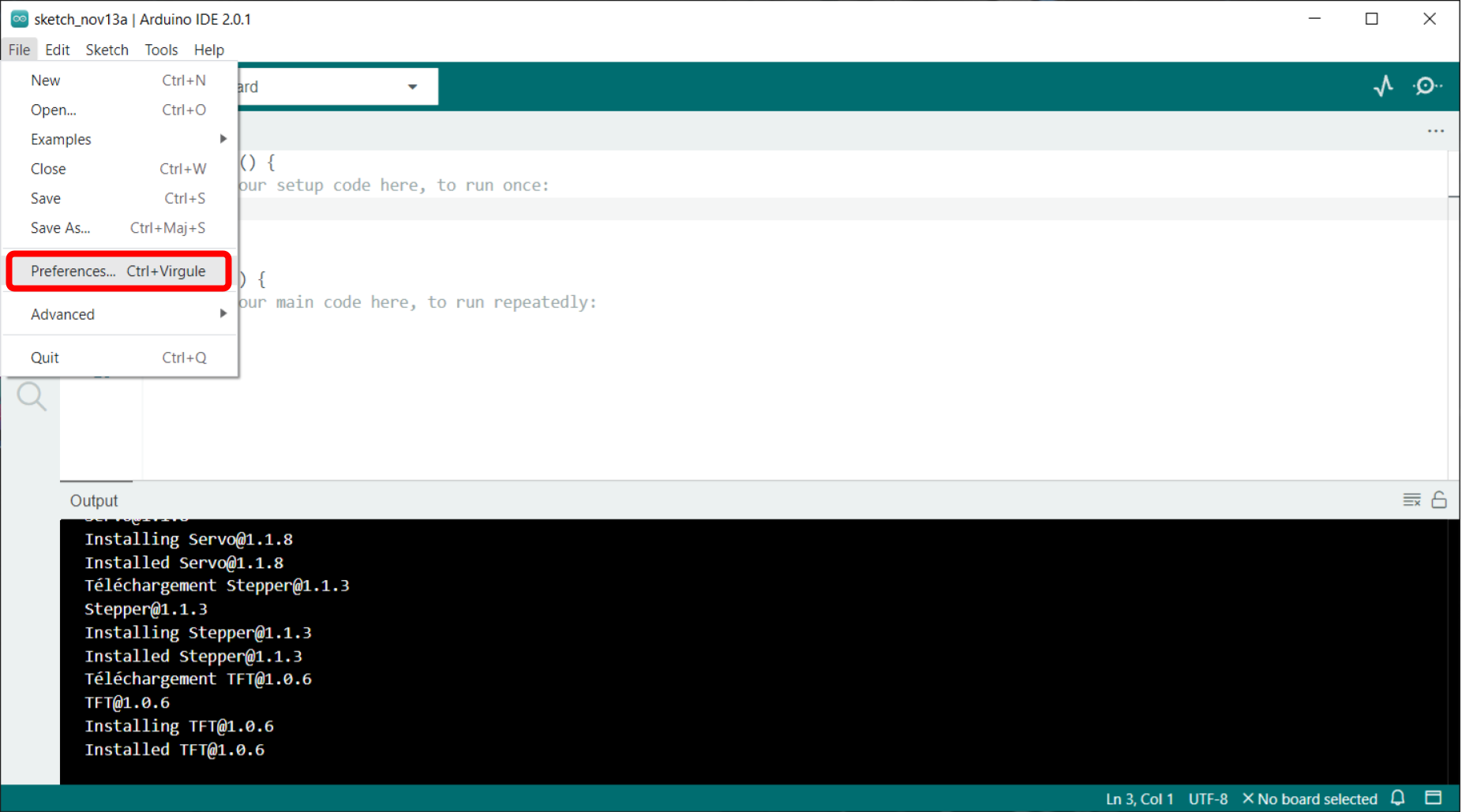This screenshot has height=812, width=1462.
Task: Click the Arduino logo in the title bar
Action: [18, 18]
